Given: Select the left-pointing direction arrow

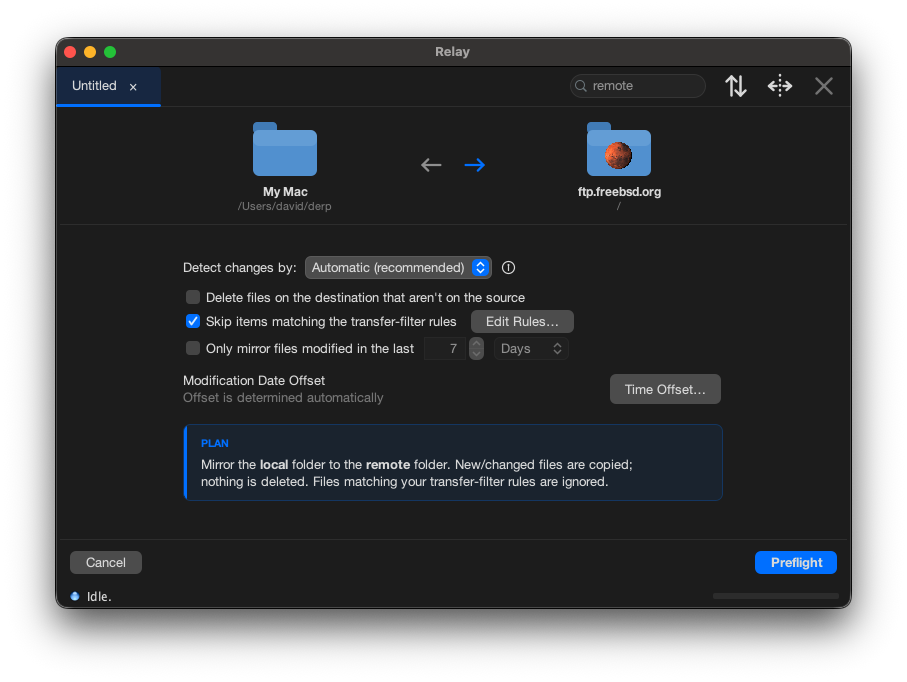Looking at the screenshot, I should 431,165.
